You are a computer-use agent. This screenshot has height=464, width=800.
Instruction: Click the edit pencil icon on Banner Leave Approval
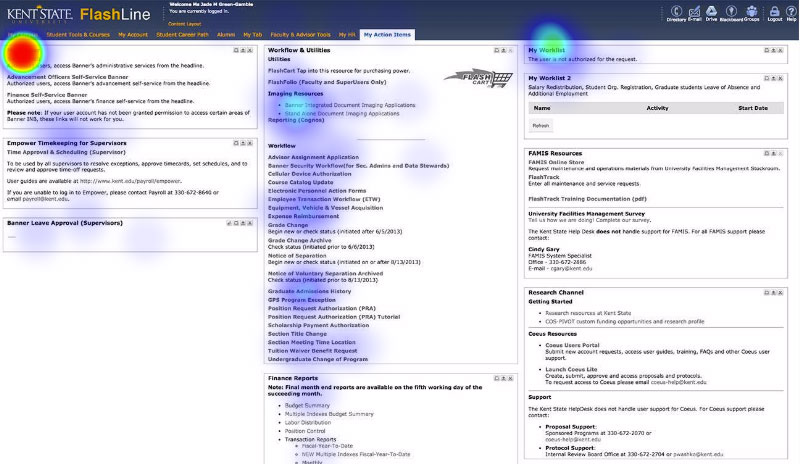click(x=229, y=223)
